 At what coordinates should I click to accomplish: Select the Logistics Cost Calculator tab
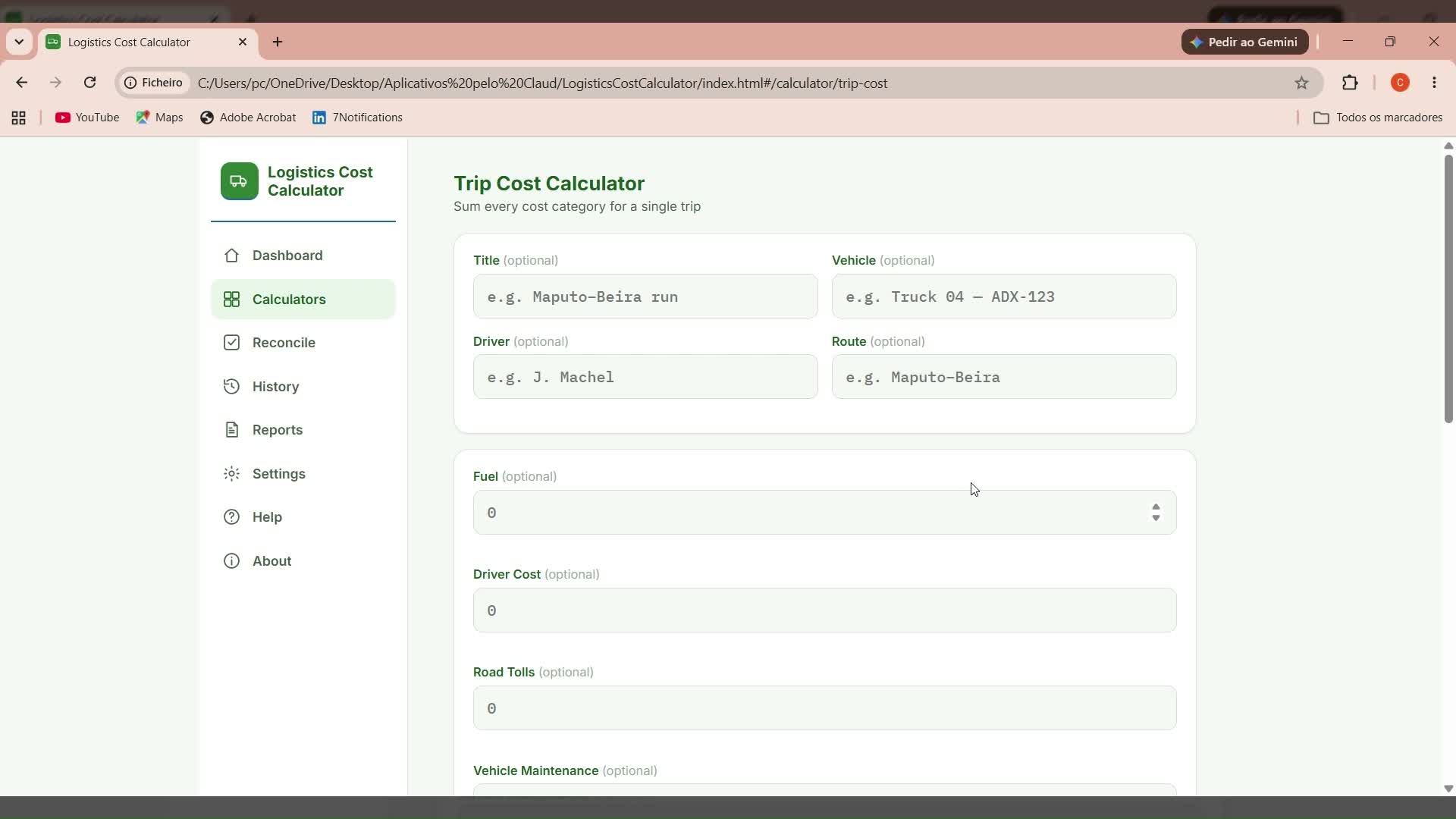[148, 42]
